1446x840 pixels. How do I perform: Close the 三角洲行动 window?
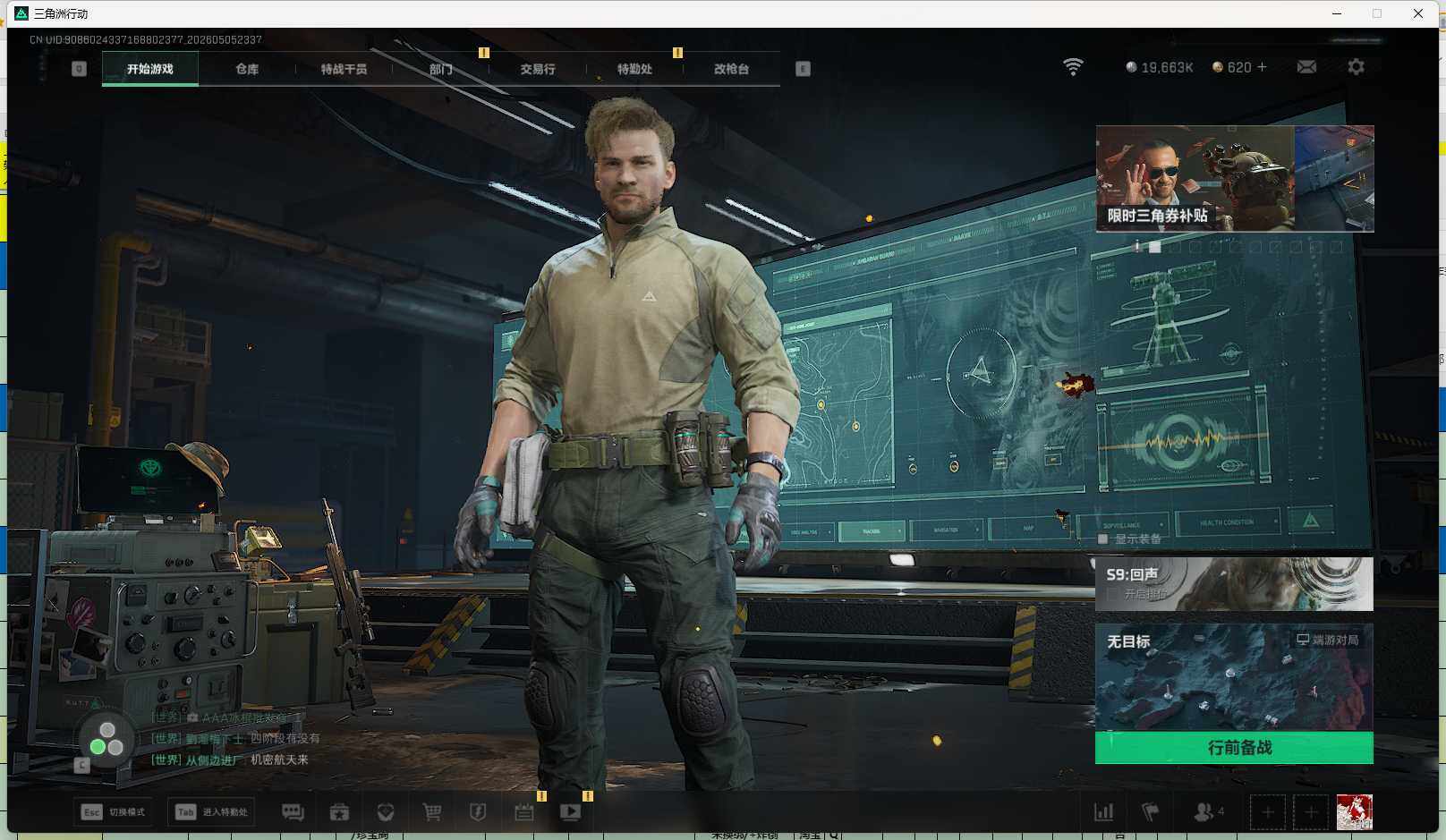[x=1418, y=13]
